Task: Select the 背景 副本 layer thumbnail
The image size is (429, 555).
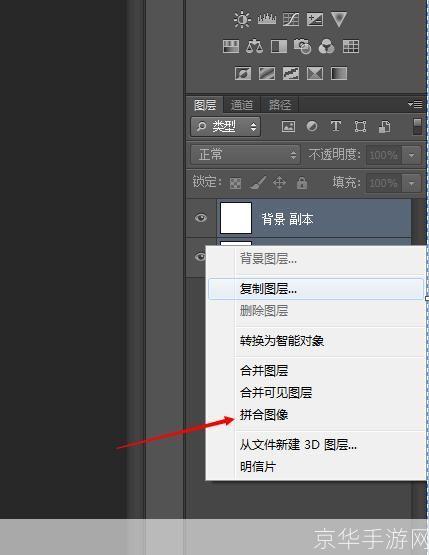Action: click(236, 218)
